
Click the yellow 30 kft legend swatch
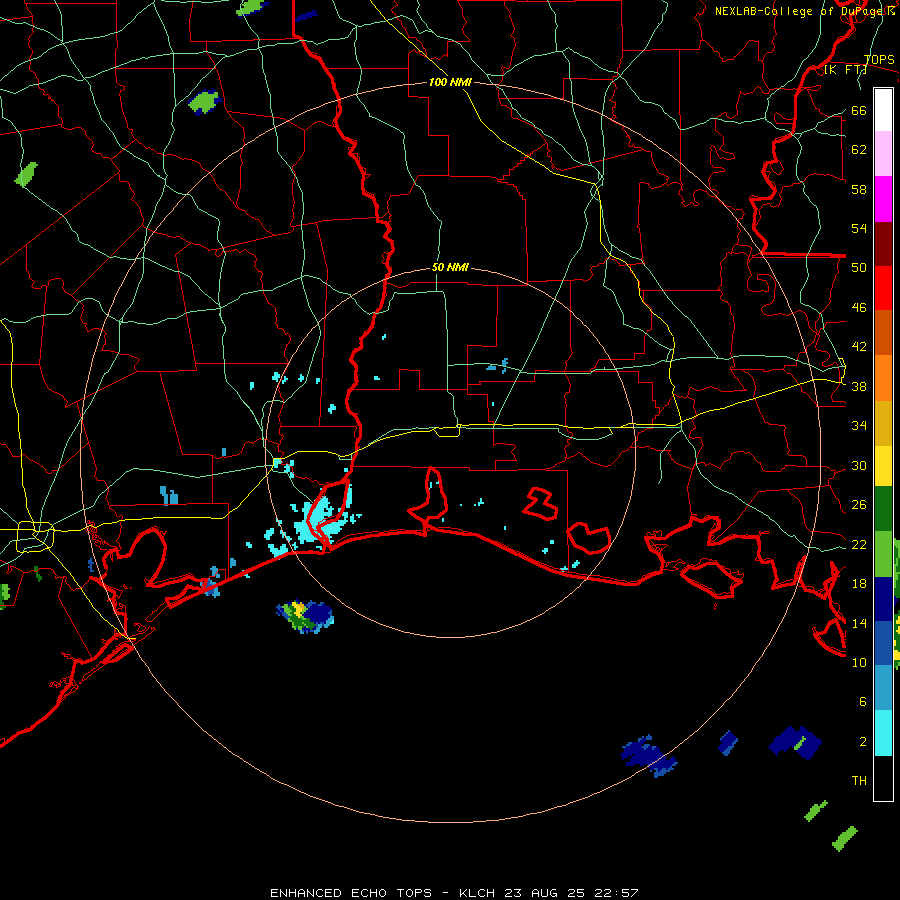pyautogui.click(x=883, y=466)
